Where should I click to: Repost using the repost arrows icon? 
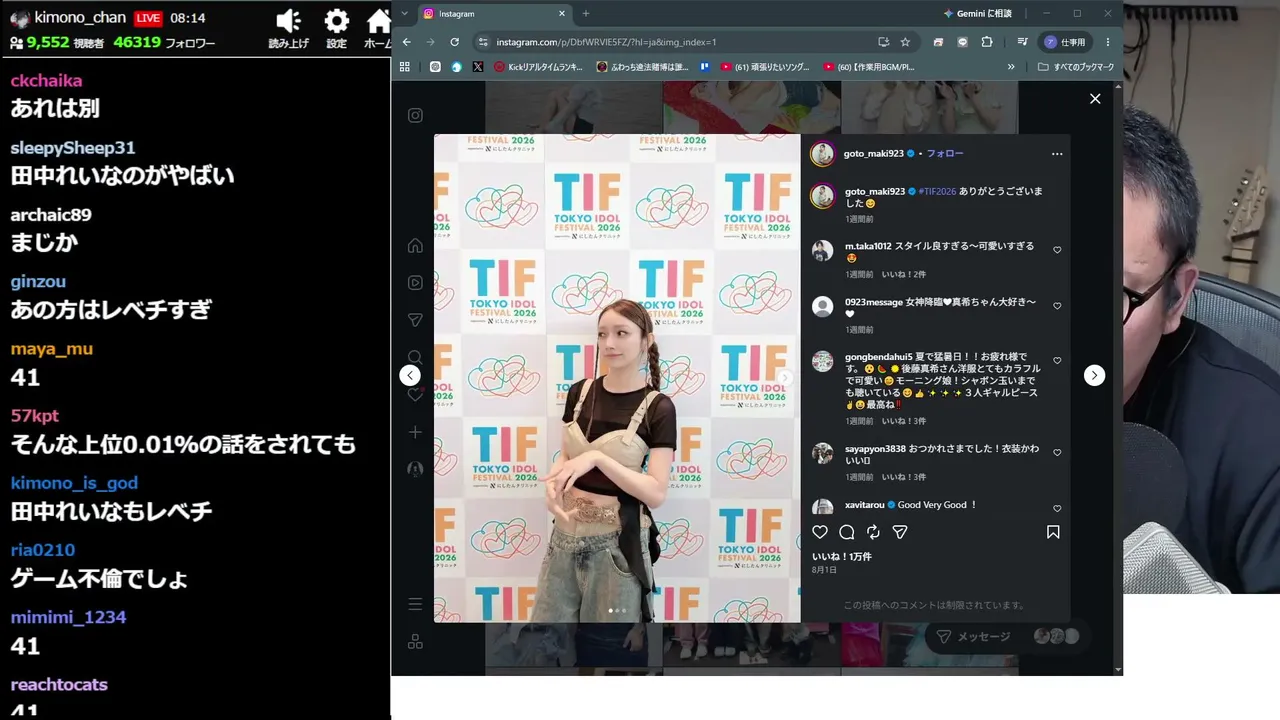coord(873,532)
